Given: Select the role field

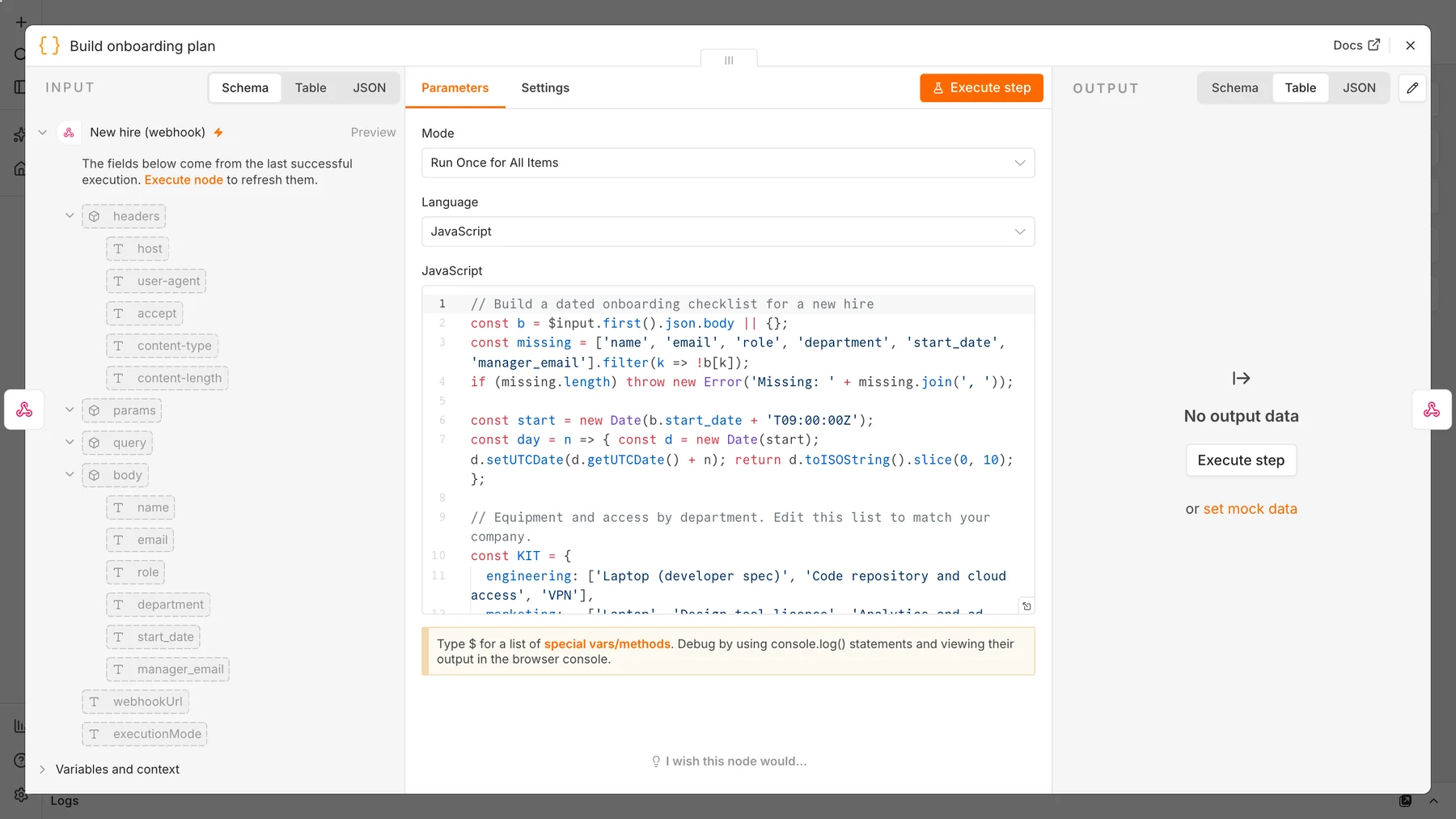Looking at the screenshot, I should (x=136, y=572).
